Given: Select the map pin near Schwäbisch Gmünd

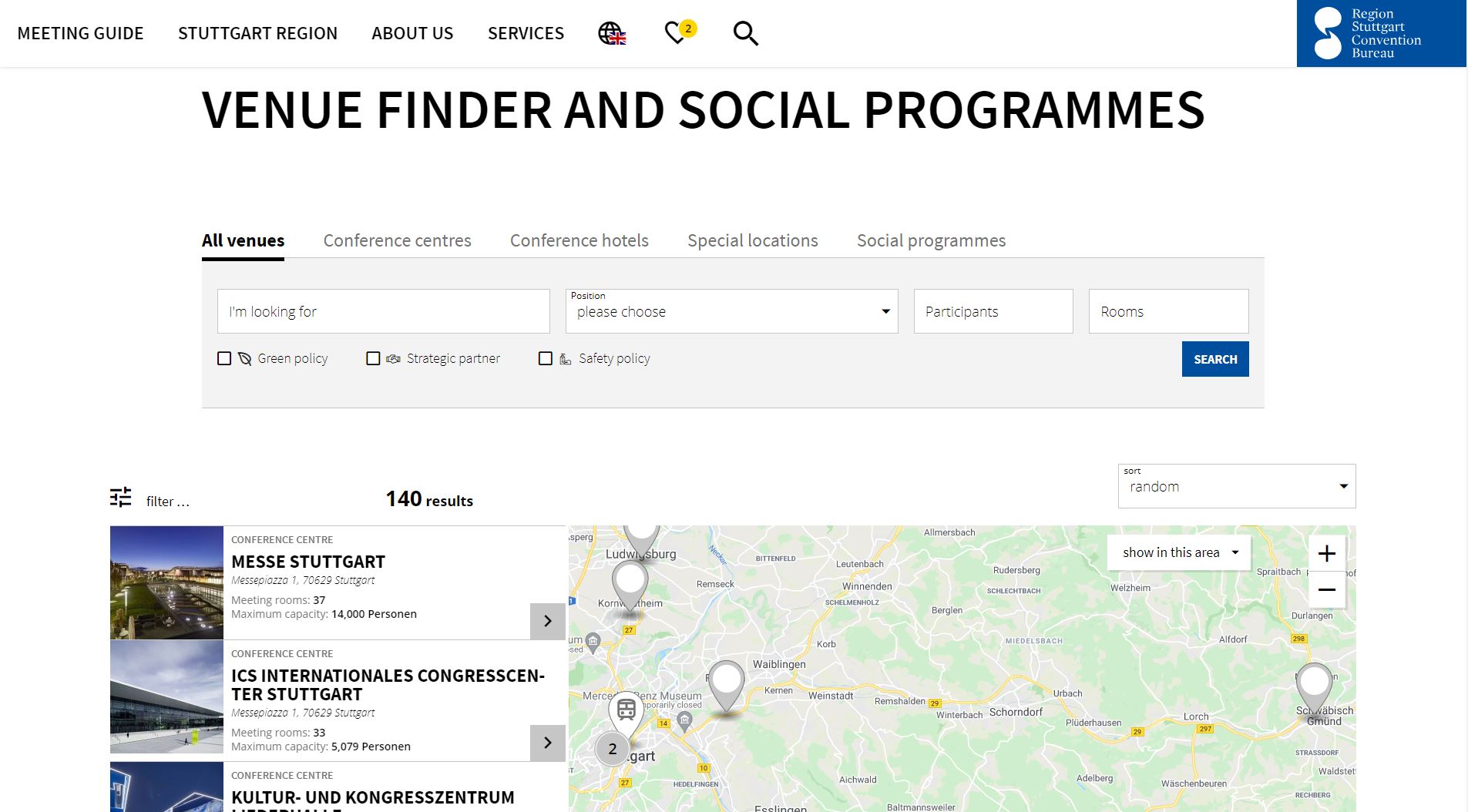Looking at the screenshot, I should (x=1314, y=686).
